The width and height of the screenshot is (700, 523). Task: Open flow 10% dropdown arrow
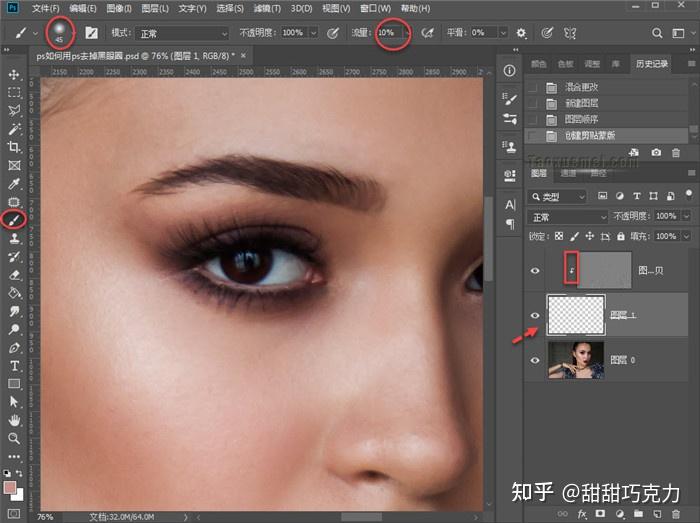[408, 33]
